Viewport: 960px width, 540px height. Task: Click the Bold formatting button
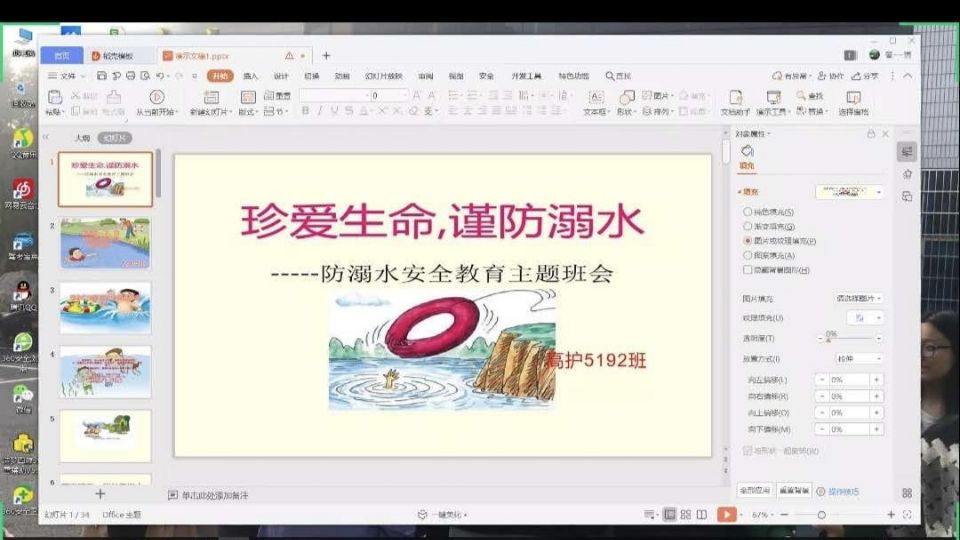(306, 111)
